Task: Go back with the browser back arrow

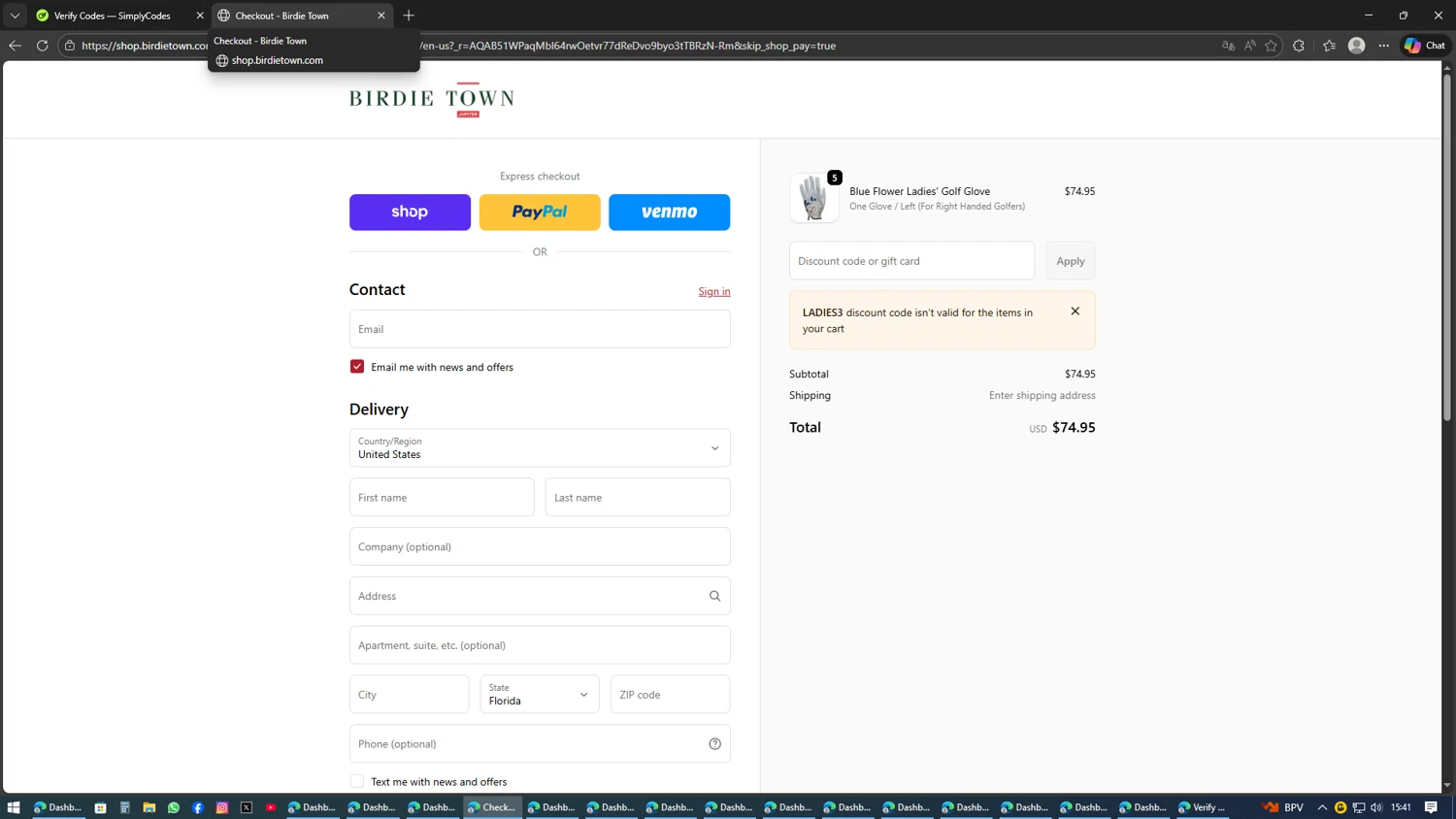Action: (x=15, y=46)
